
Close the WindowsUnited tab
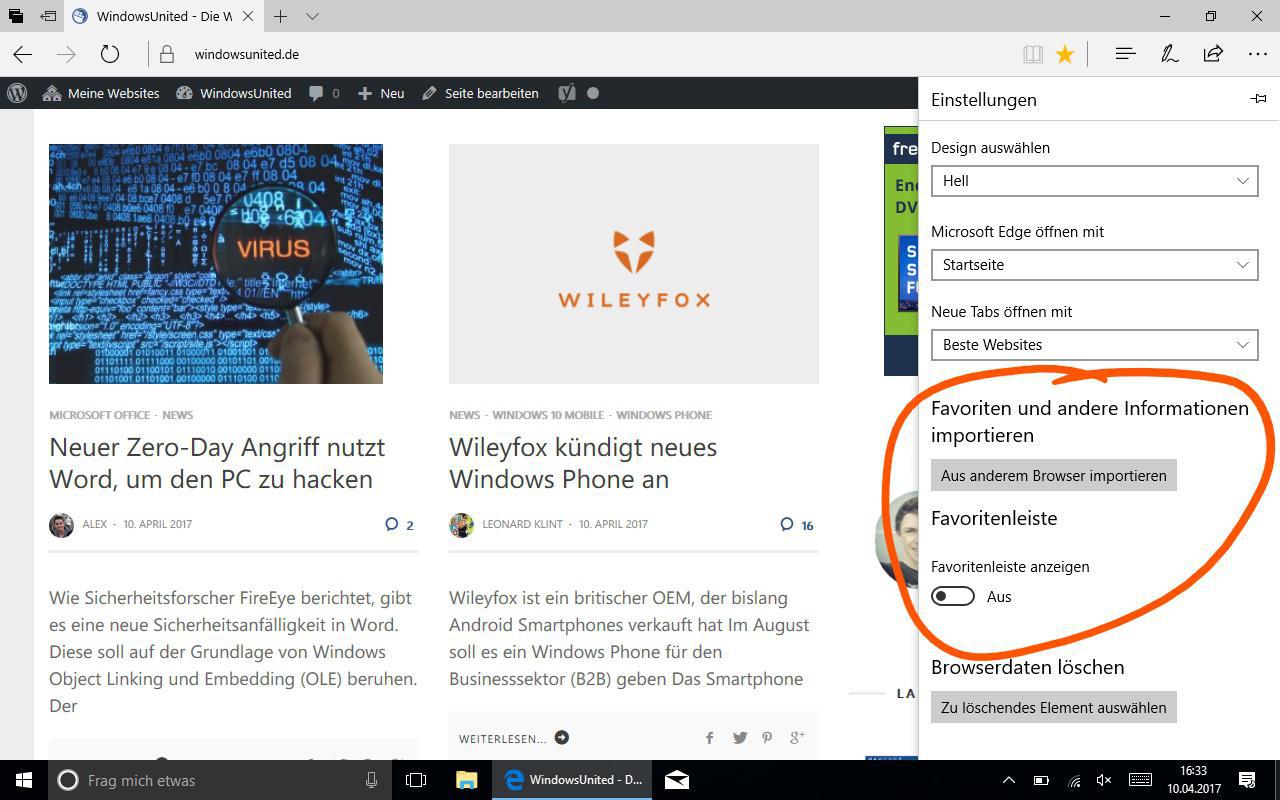[x=247, y=16]
